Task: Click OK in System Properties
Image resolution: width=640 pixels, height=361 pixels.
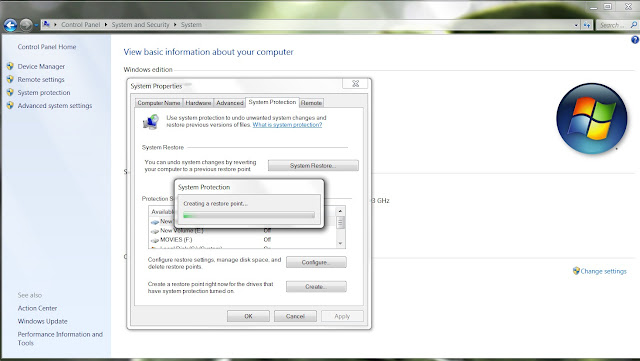Action: pyautogui.click(x=248, y=316)
